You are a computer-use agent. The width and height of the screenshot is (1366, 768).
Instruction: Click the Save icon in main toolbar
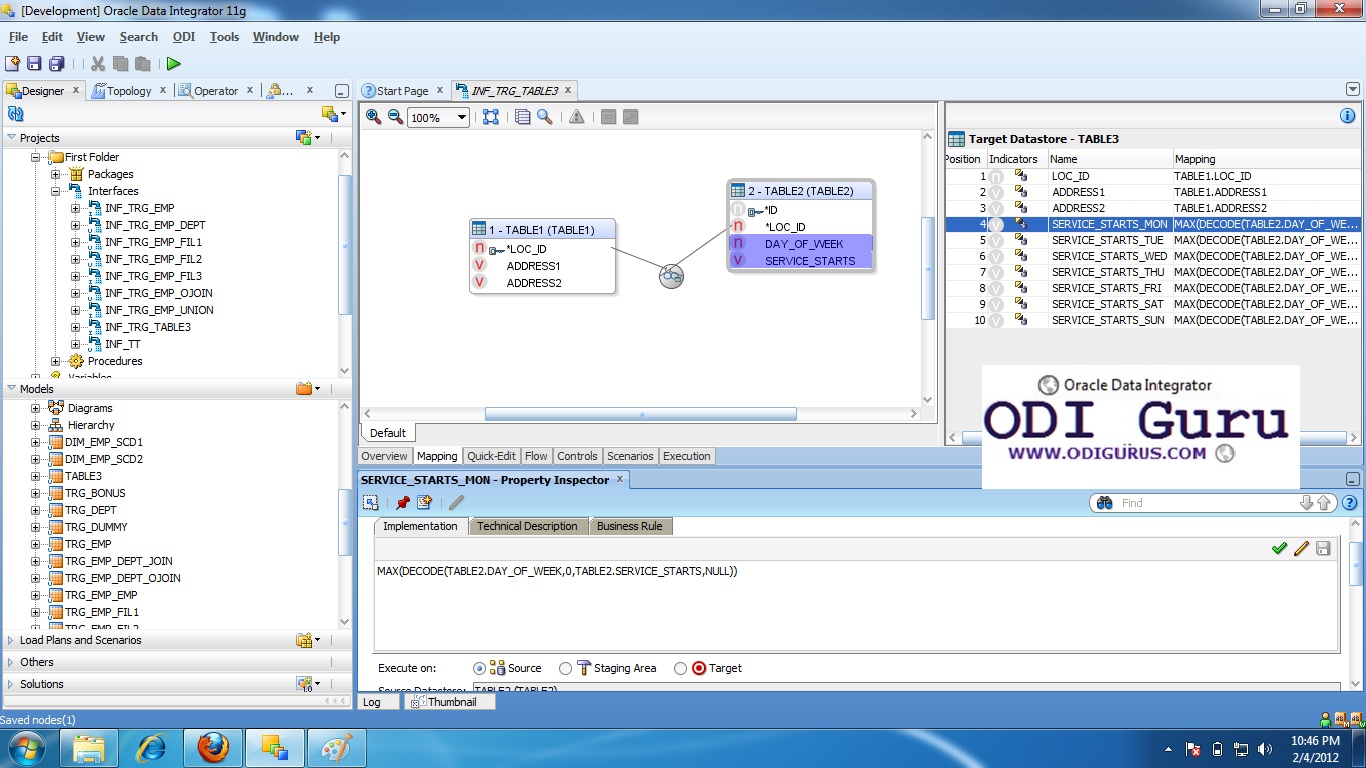click(x=35, y=63)
